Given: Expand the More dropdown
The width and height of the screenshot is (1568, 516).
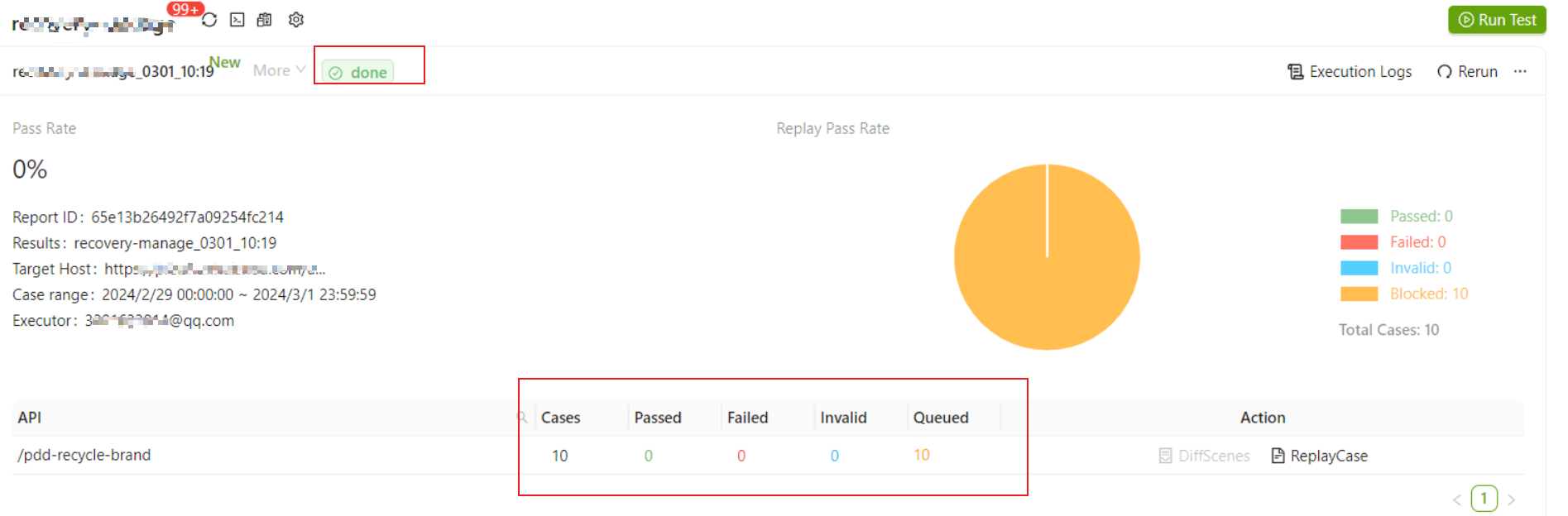Looking at the screenshot, I should tap(279, 71).
